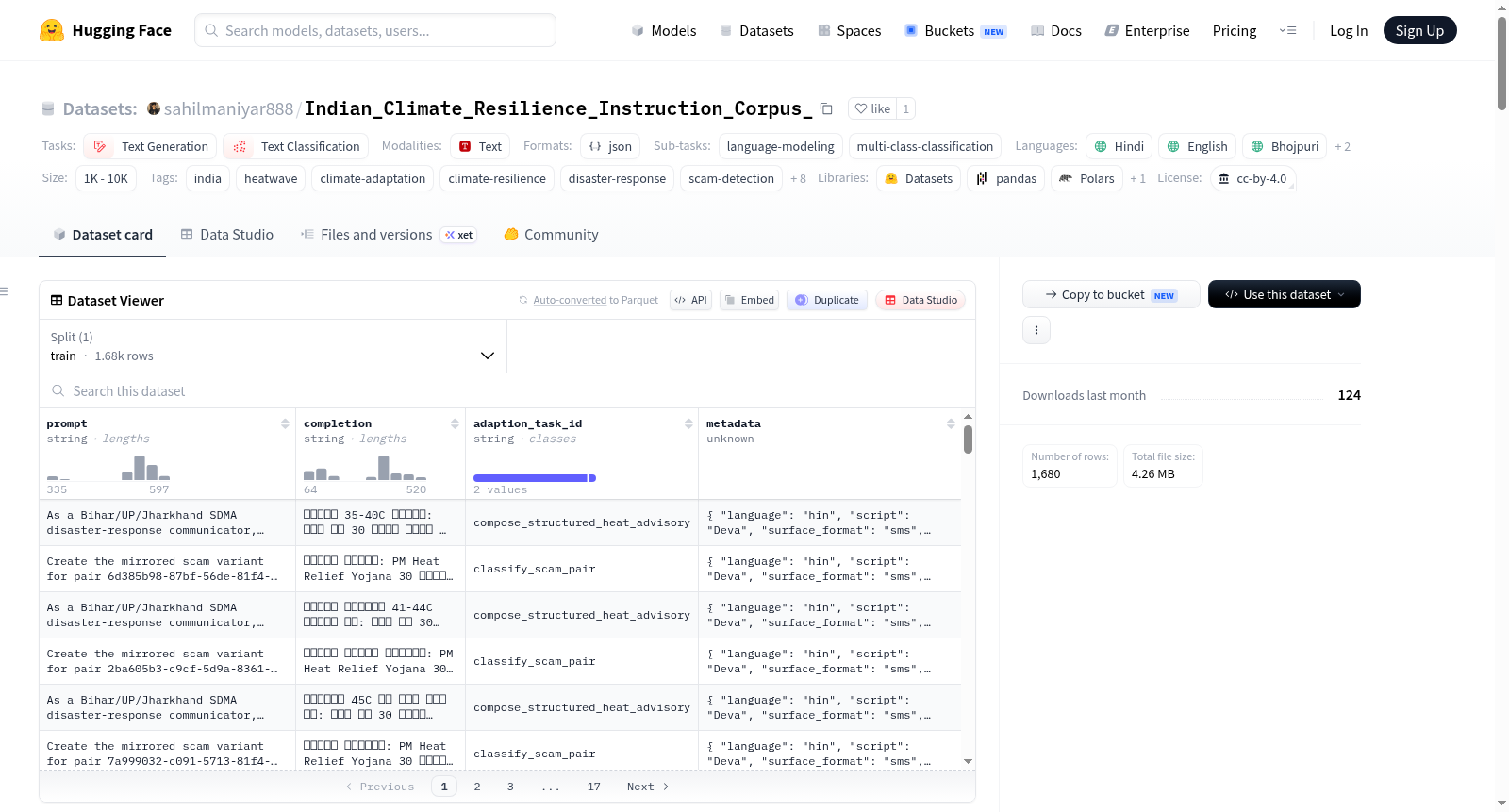Select the Polars library tag

(x=1086, y=178)
